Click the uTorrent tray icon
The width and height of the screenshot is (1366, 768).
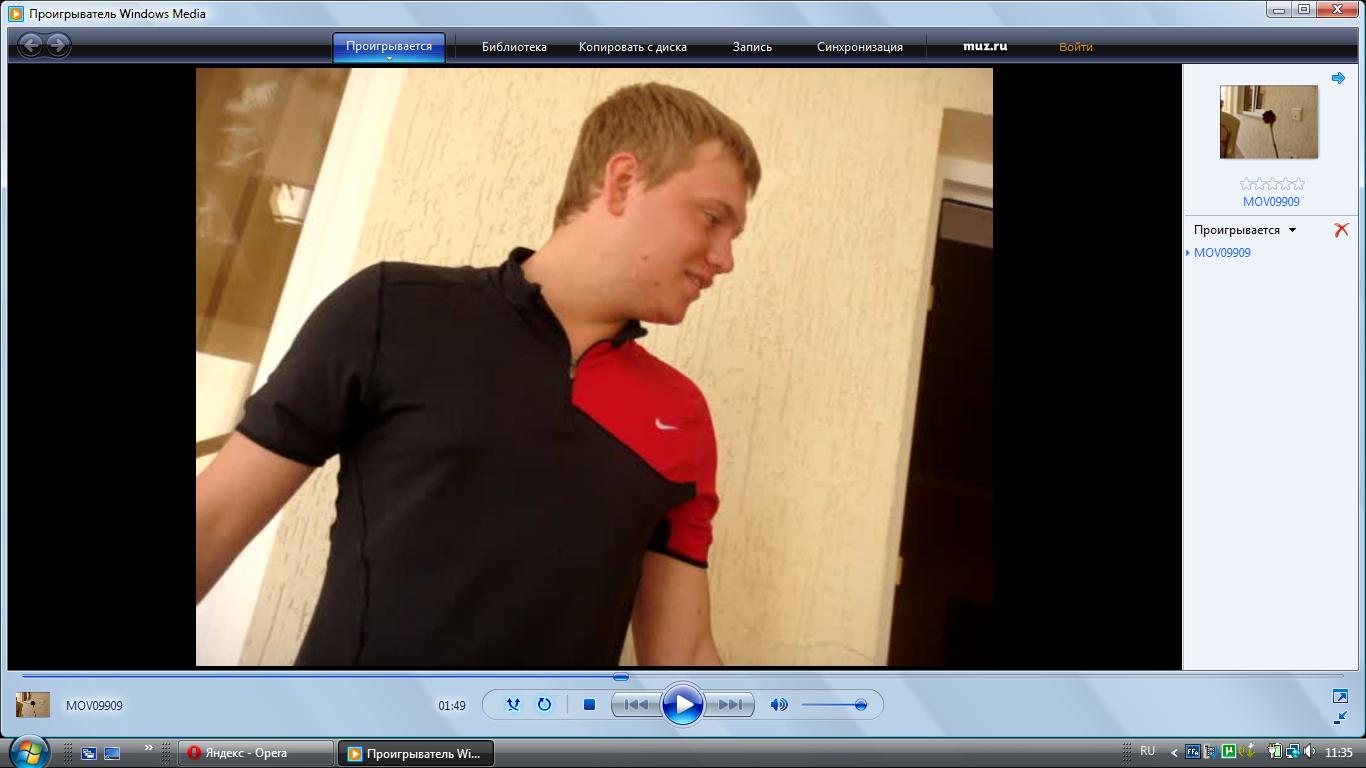pyautogui.click(x=1229, y=752)
